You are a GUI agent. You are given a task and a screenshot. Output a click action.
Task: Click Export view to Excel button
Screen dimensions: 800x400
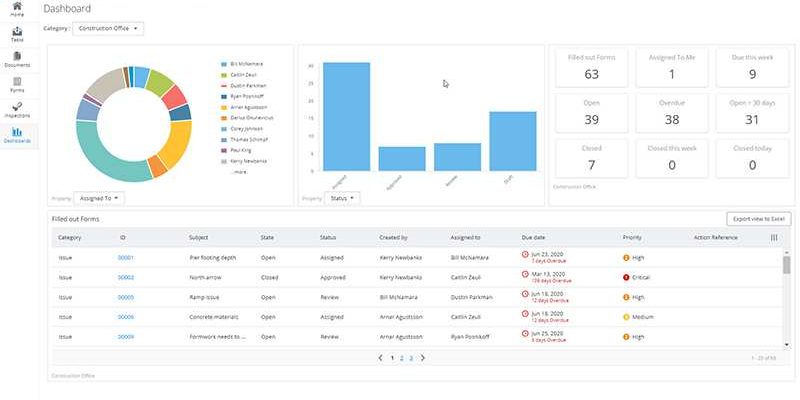(758, 218)
